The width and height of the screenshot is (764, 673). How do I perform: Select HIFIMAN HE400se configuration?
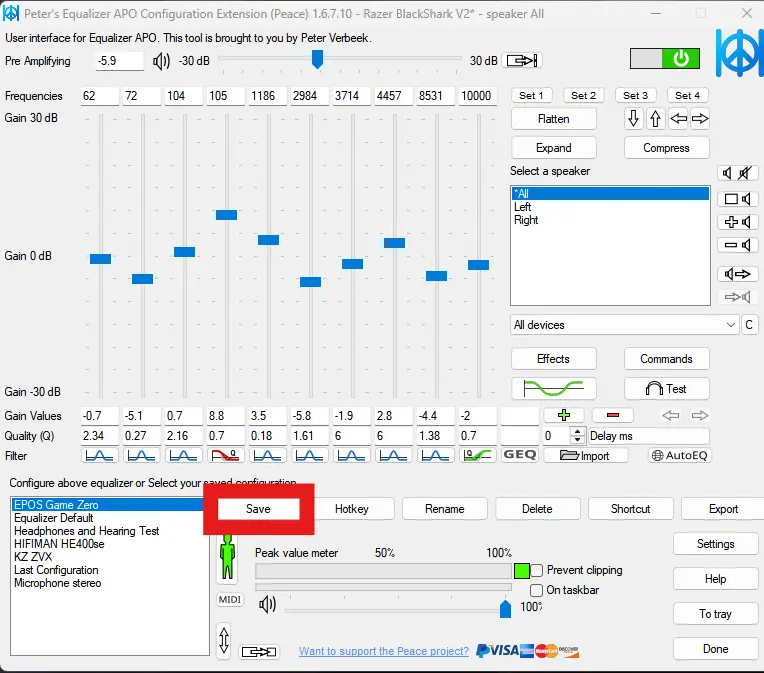59,544
